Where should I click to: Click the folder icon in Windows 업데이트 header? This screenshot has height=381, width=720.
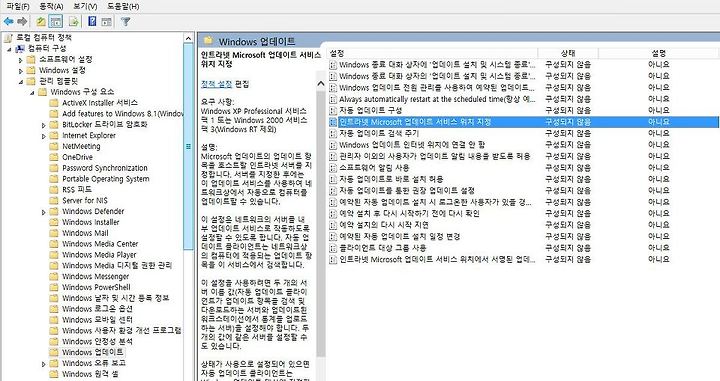208,41
